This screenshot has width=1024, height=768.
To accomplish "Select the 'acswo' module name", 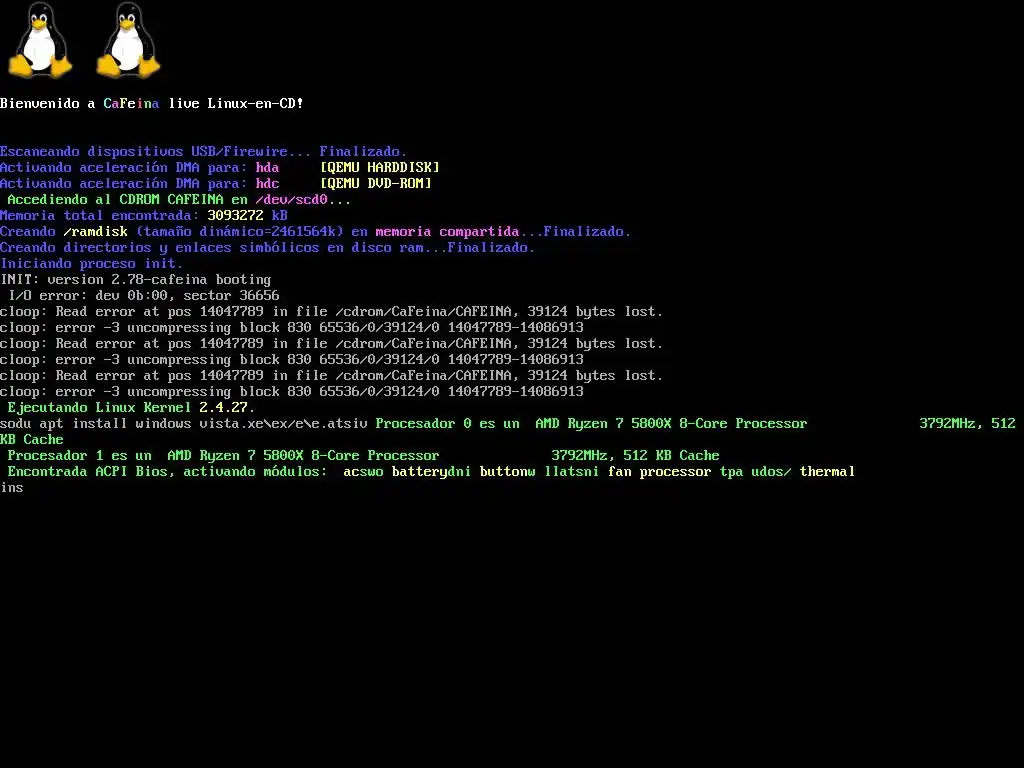I will pos(363,472).
